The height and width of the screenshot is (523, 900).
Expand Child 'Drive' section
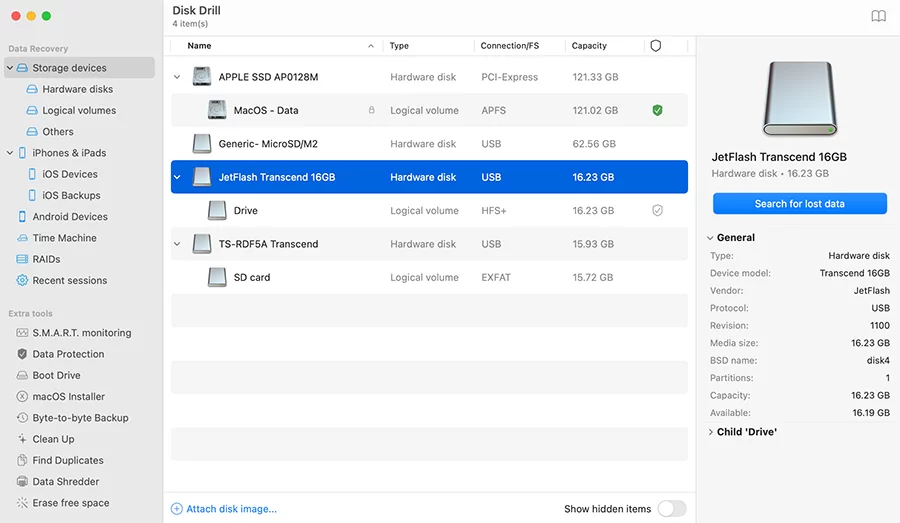710,432
